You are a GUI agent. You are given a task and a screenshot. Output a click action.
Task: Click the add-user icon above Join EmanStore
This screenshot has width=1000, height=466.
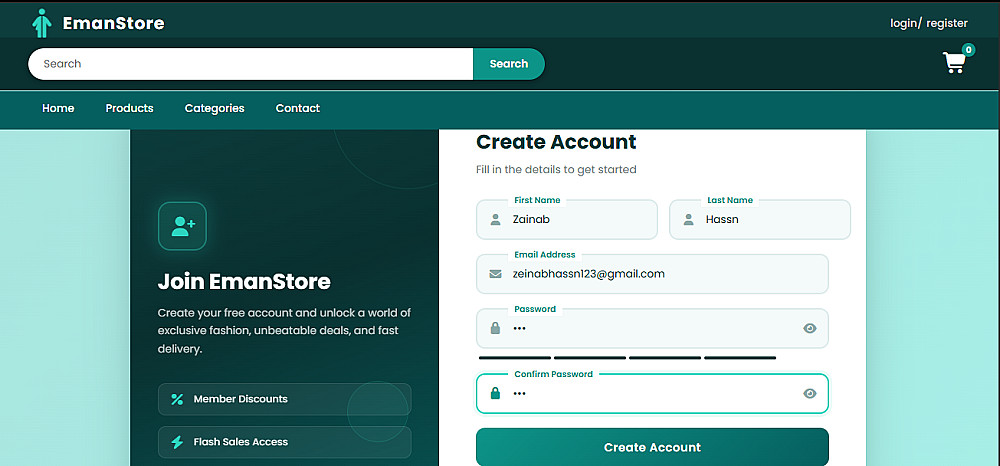click(182, 226)
